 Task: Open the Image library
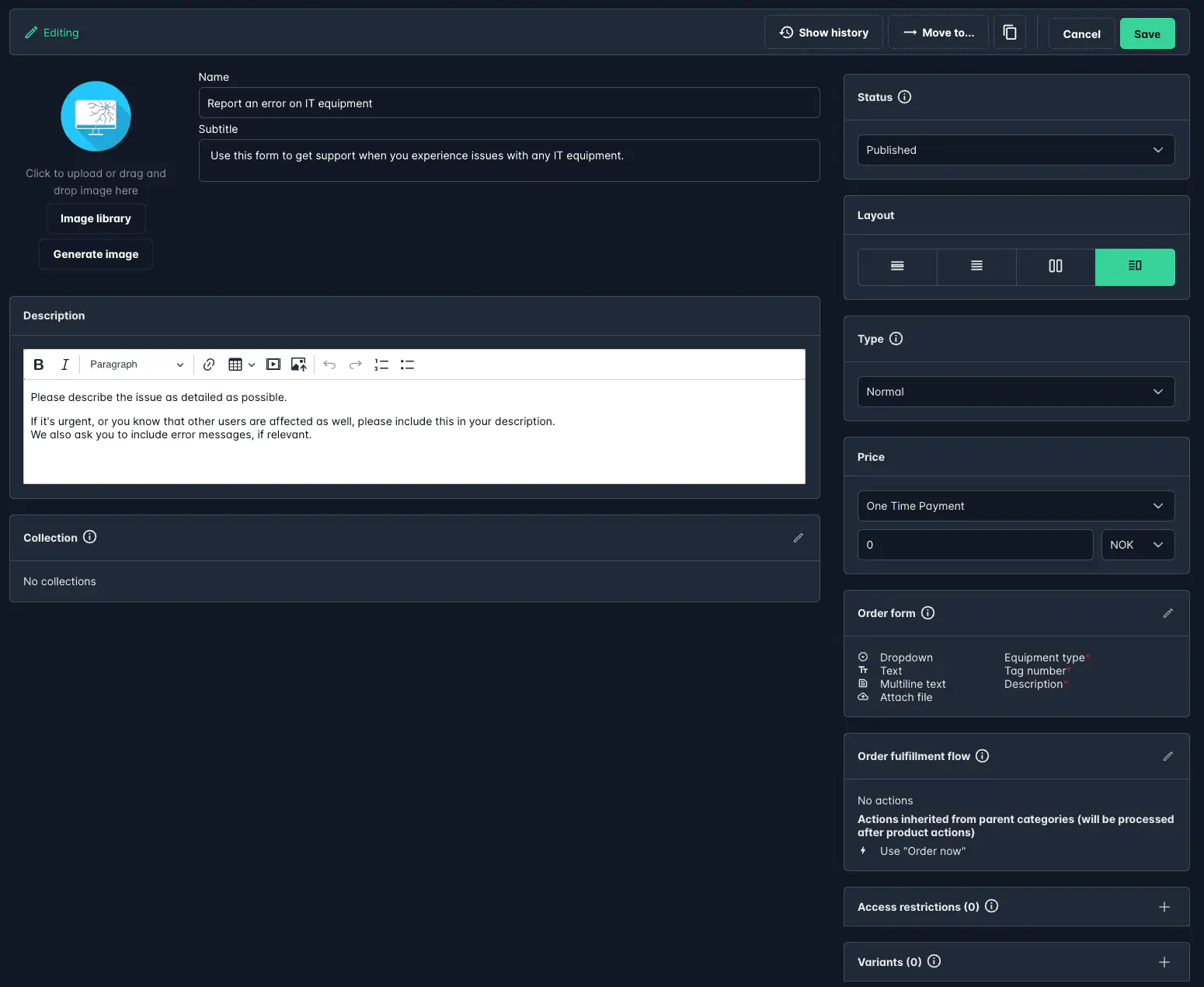(96, 218)
